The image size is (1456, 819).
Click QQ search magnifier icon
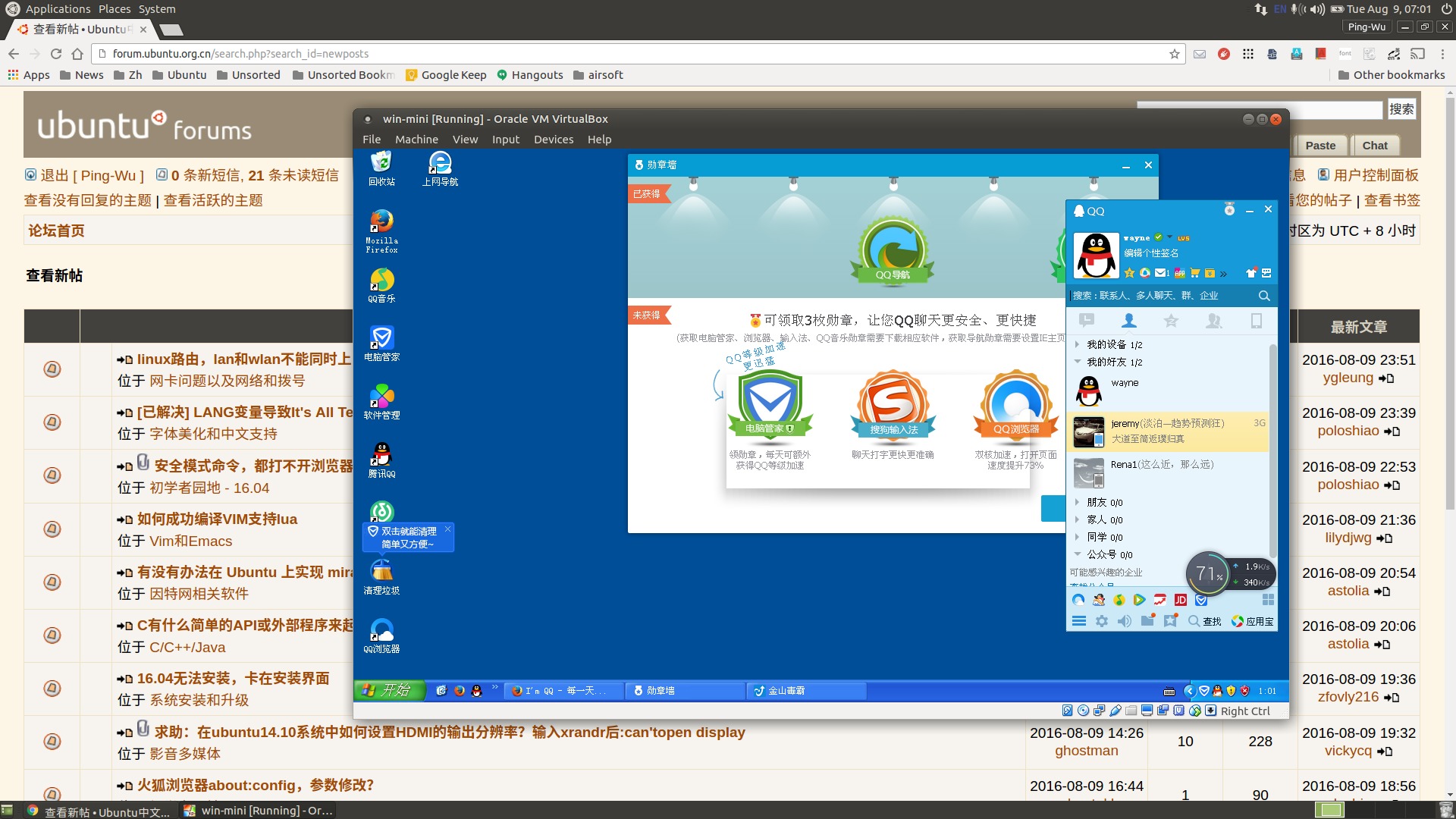pyautogui.click(x=1264, y=296)
